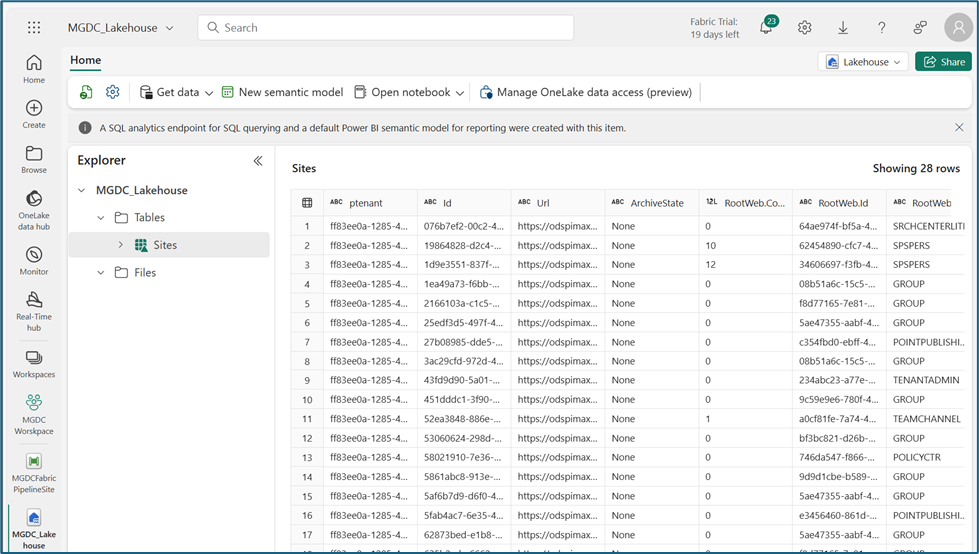979x554 pixels.
Task: Open the Lakehouse mode switcher dropdown
Action: click(863, 62)
